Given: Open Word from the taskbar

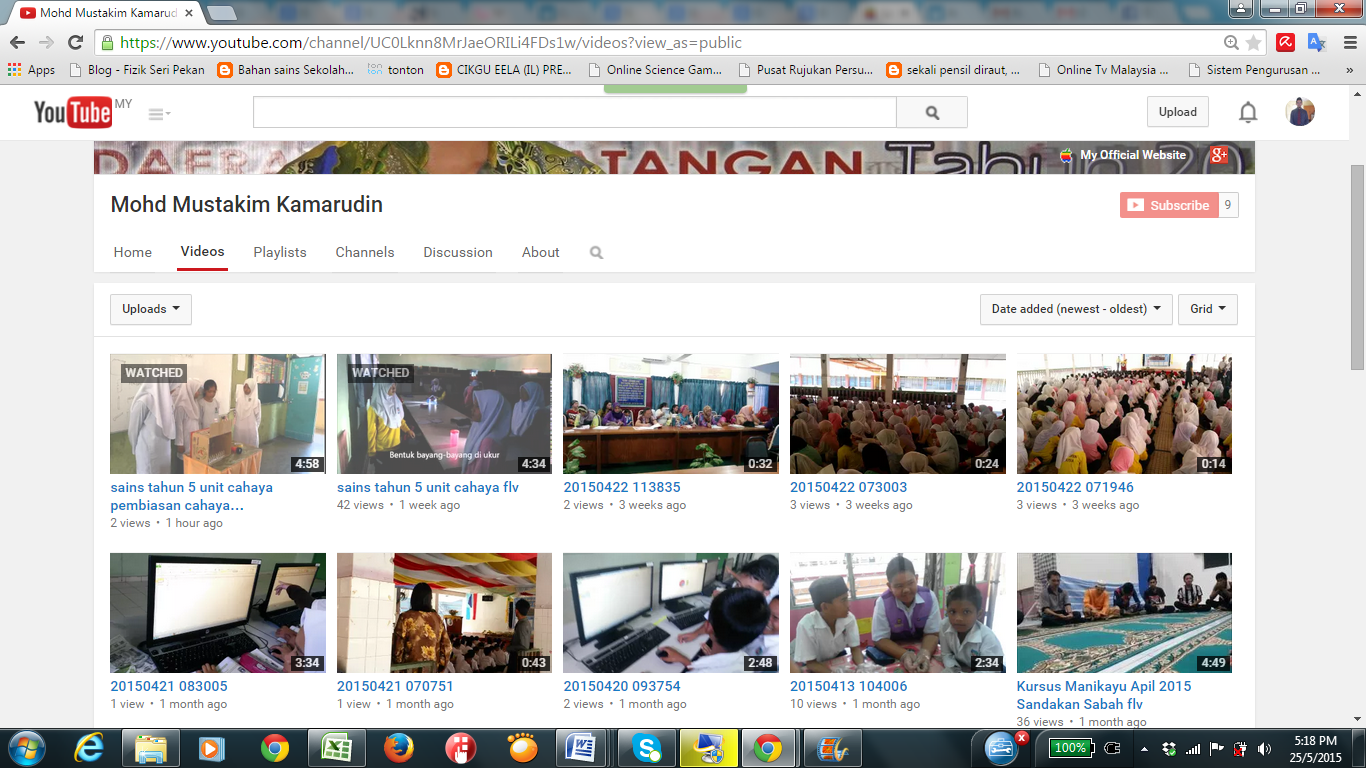Looking at the screenshot, I should [x=584, y=748].
